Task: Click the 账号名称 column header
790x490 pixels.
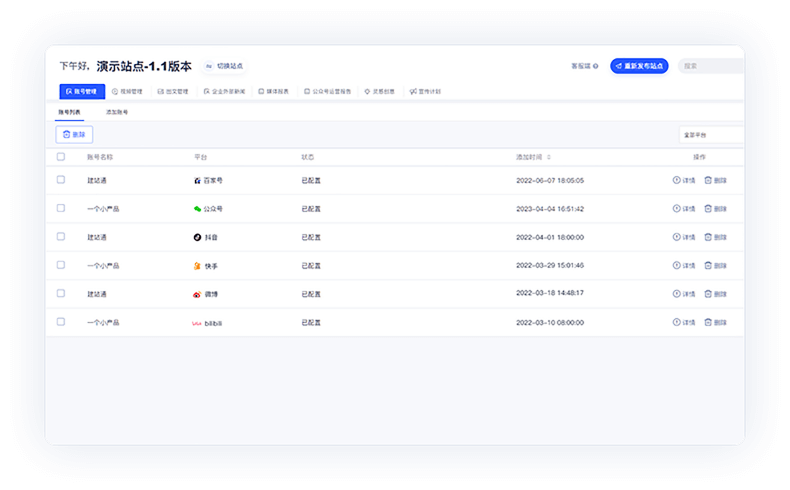Action: point(100,157)
